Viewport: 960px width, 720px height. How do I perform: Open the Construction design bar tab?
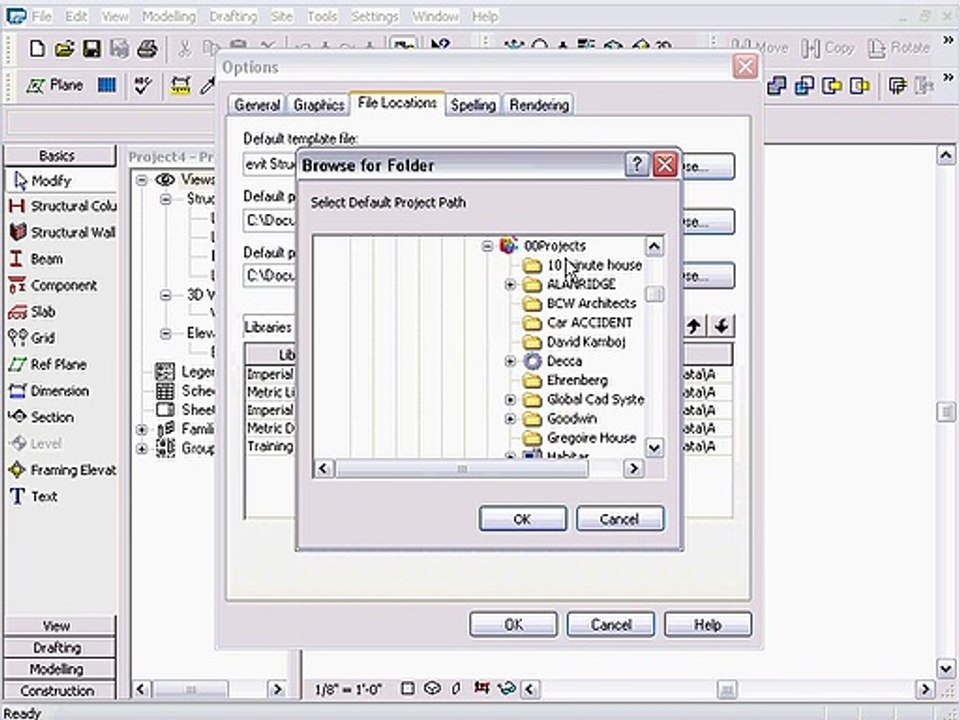coord(59,691)
